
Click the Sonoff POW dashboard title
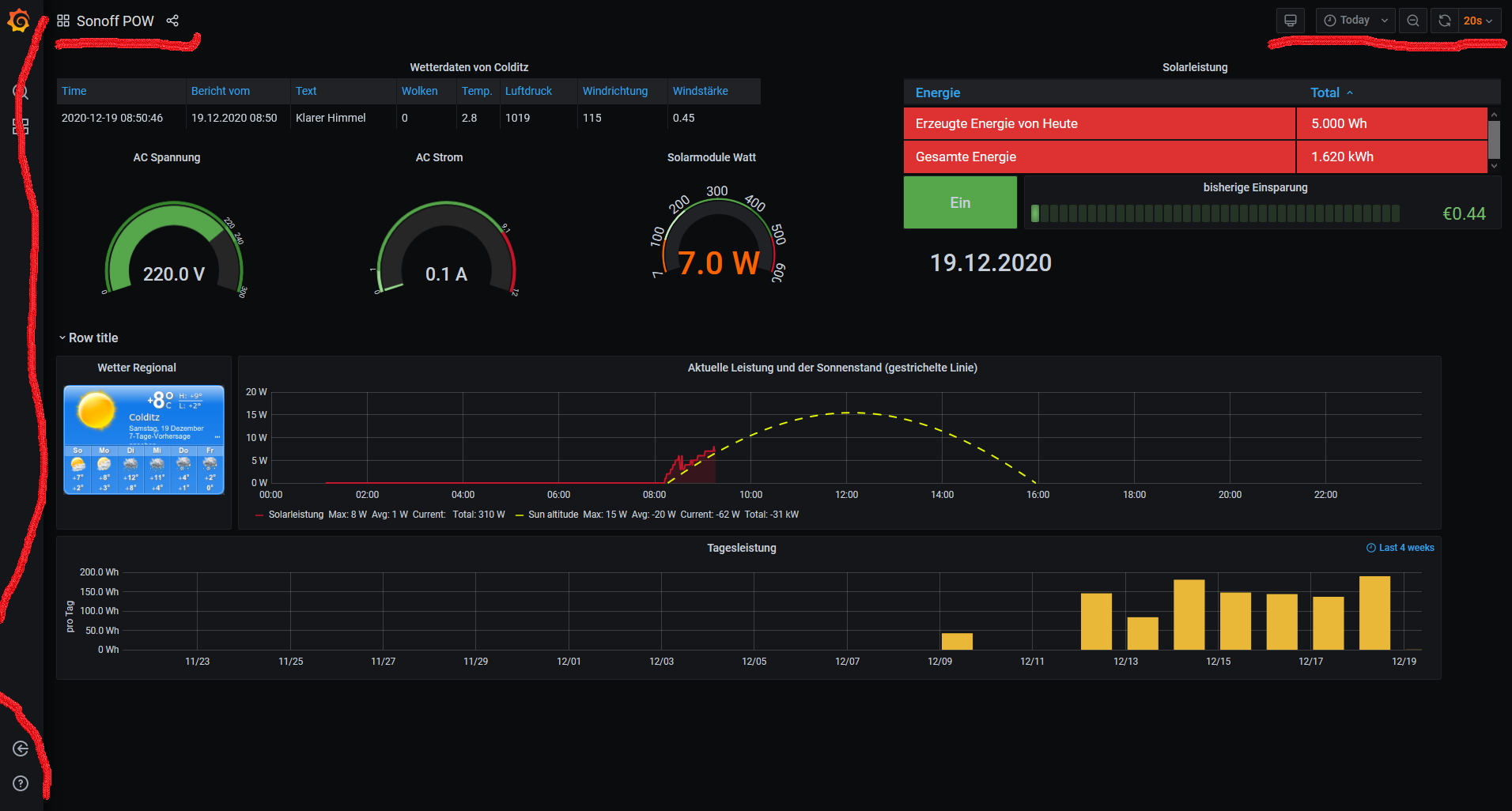pyautogui.click(x=115, y=21)
